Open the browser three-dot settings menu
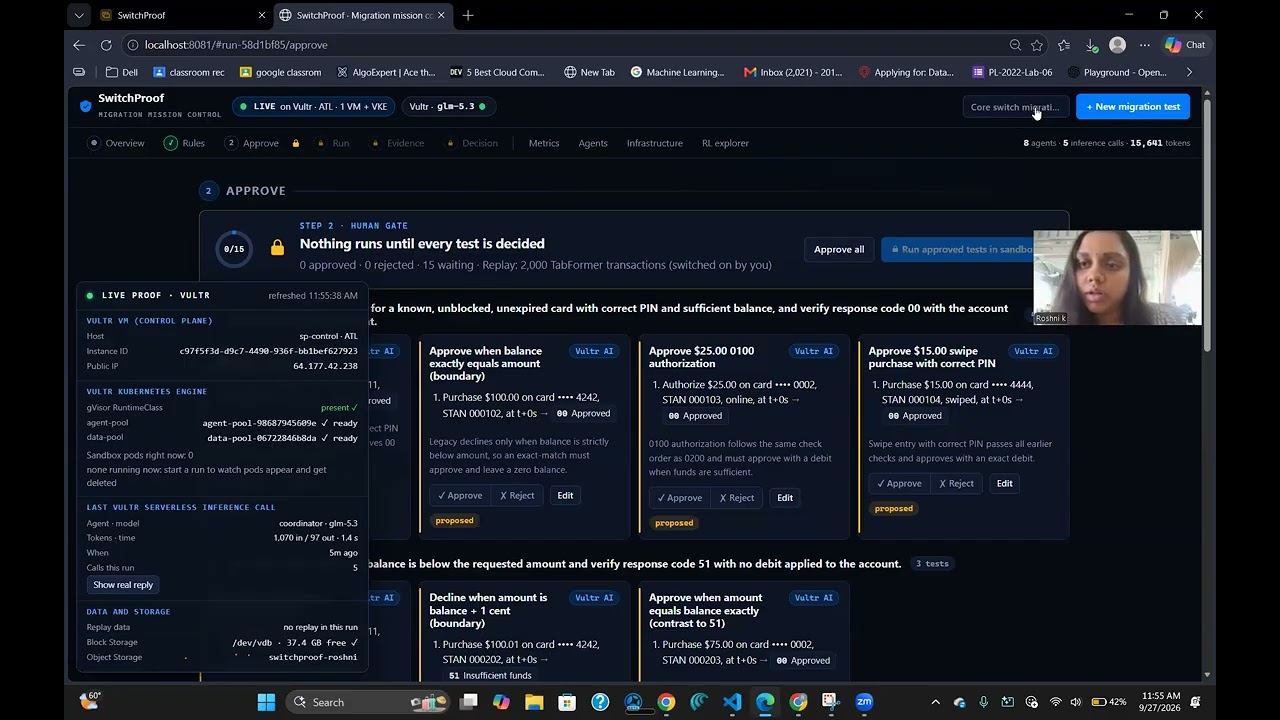The width and height of the screenshot is (1280, 720). click(x=1145, y=45)
